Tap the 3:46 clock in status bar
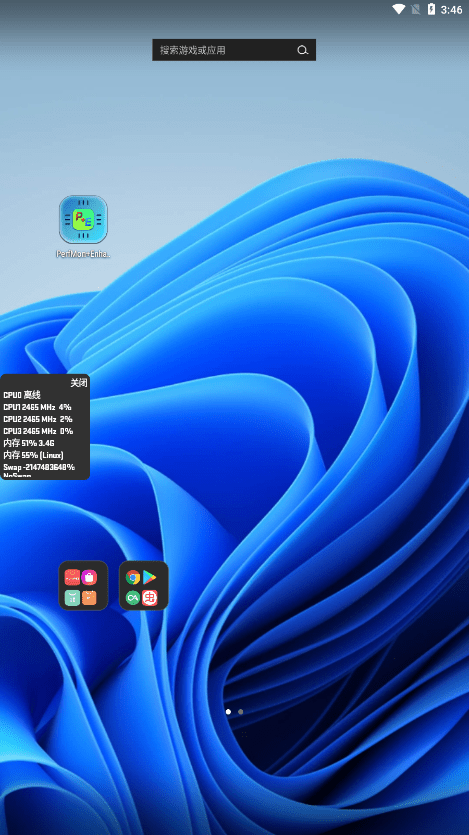The image size is (469, 835). (x=451, y=10)
